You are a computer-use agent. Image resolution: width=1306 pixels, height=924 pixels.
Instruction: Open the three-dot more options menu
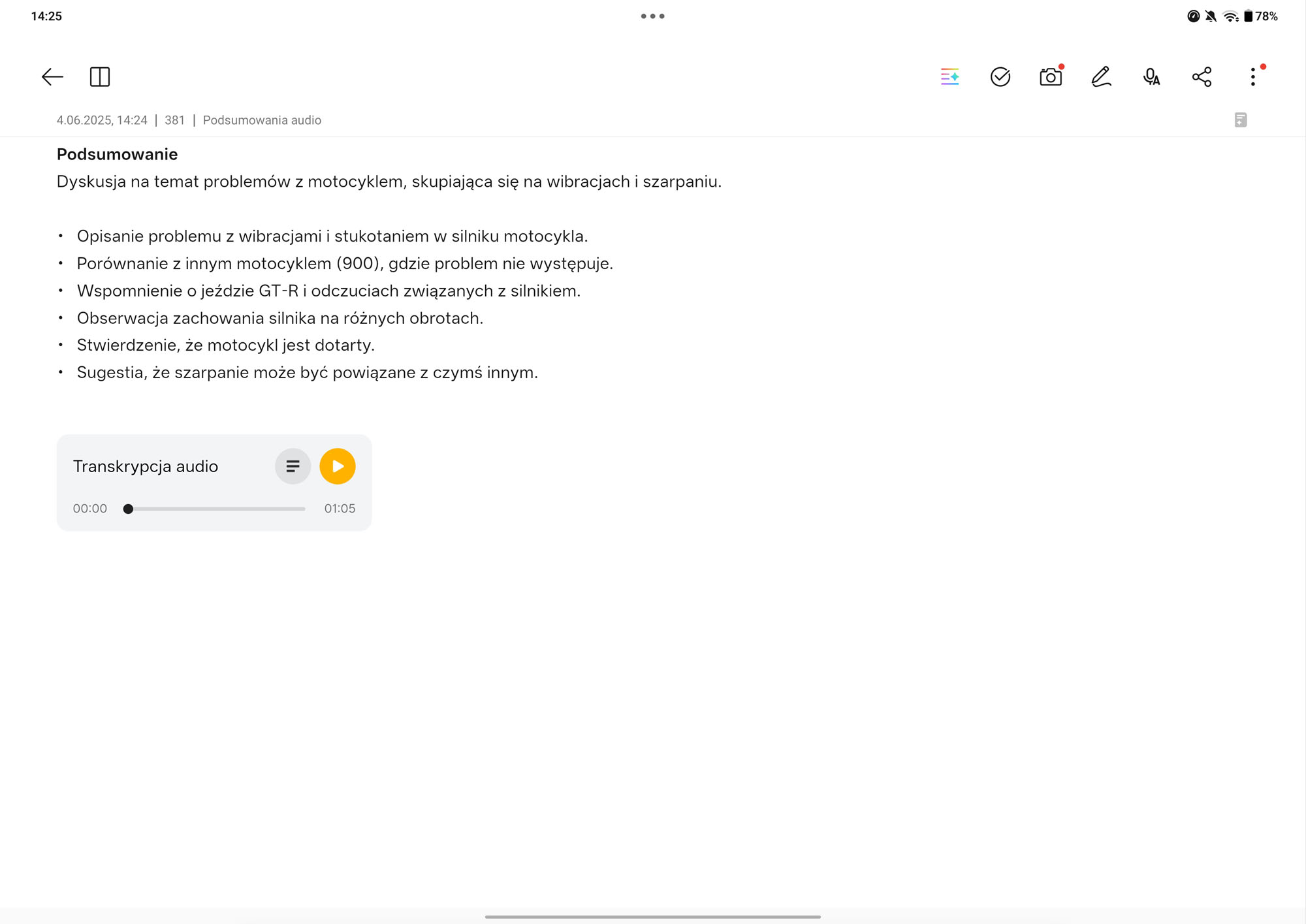coord(1252,77)
